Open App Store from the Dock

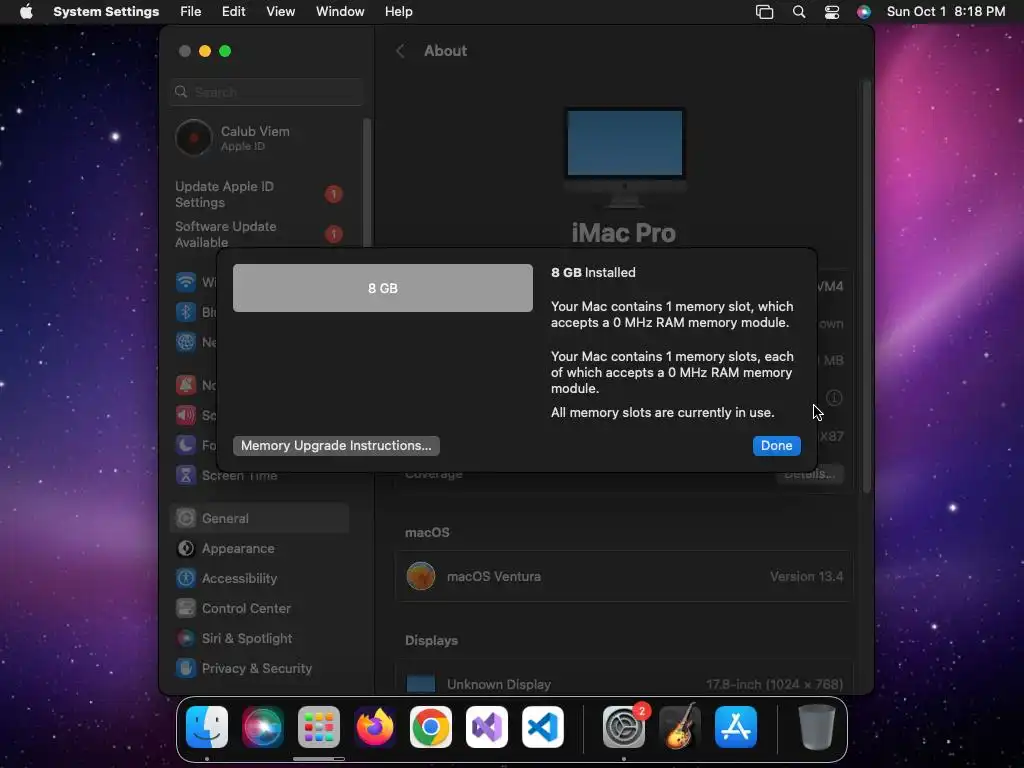pos(736,727)
